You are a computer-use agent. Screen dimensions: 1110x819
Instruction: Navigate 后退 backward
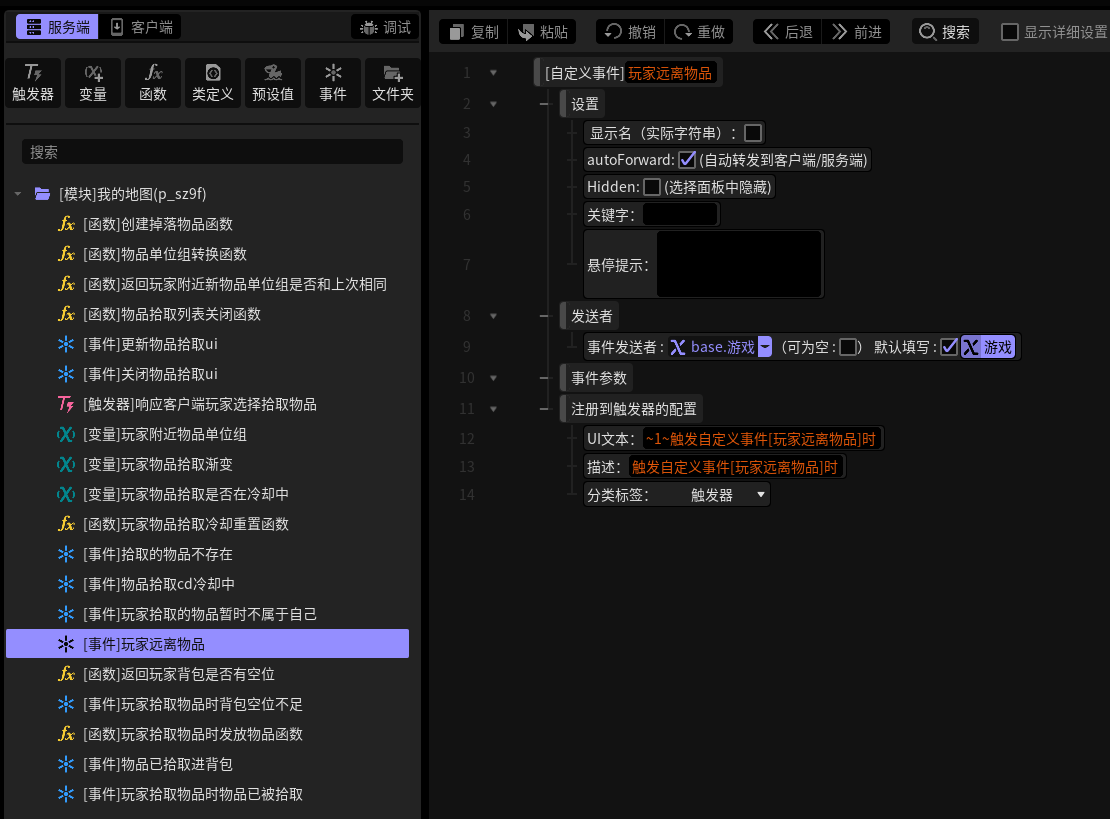click(787, 32)
